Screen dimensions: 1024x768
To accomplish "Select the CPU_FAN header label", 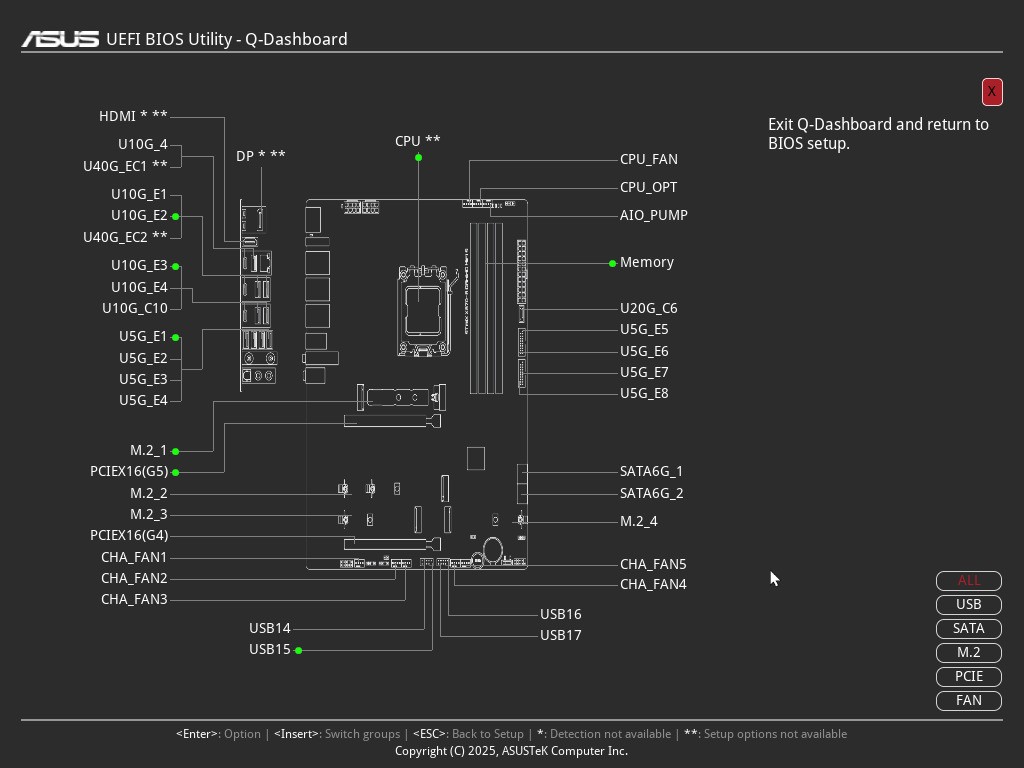I will click(x=648, y=159).
